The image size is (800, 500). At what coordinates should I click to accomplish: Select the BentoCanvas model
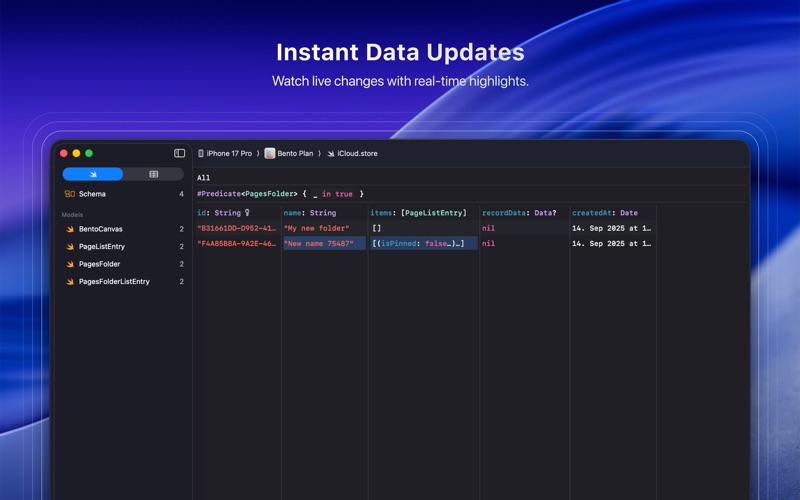pyautogui.click(x=122, y=229)
